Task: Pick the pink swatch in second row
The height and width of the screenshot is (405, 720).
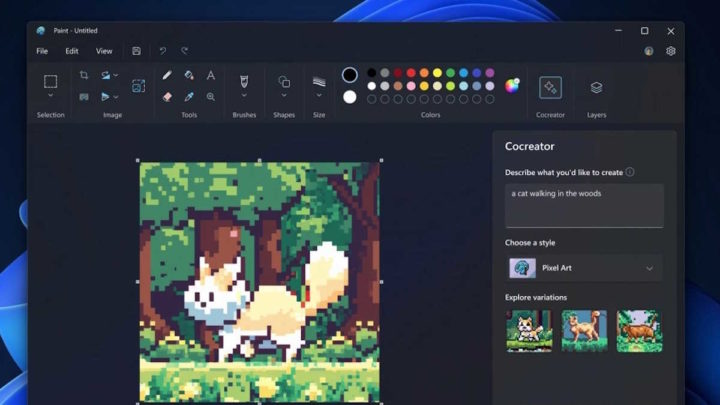Action: pos(411,86)
